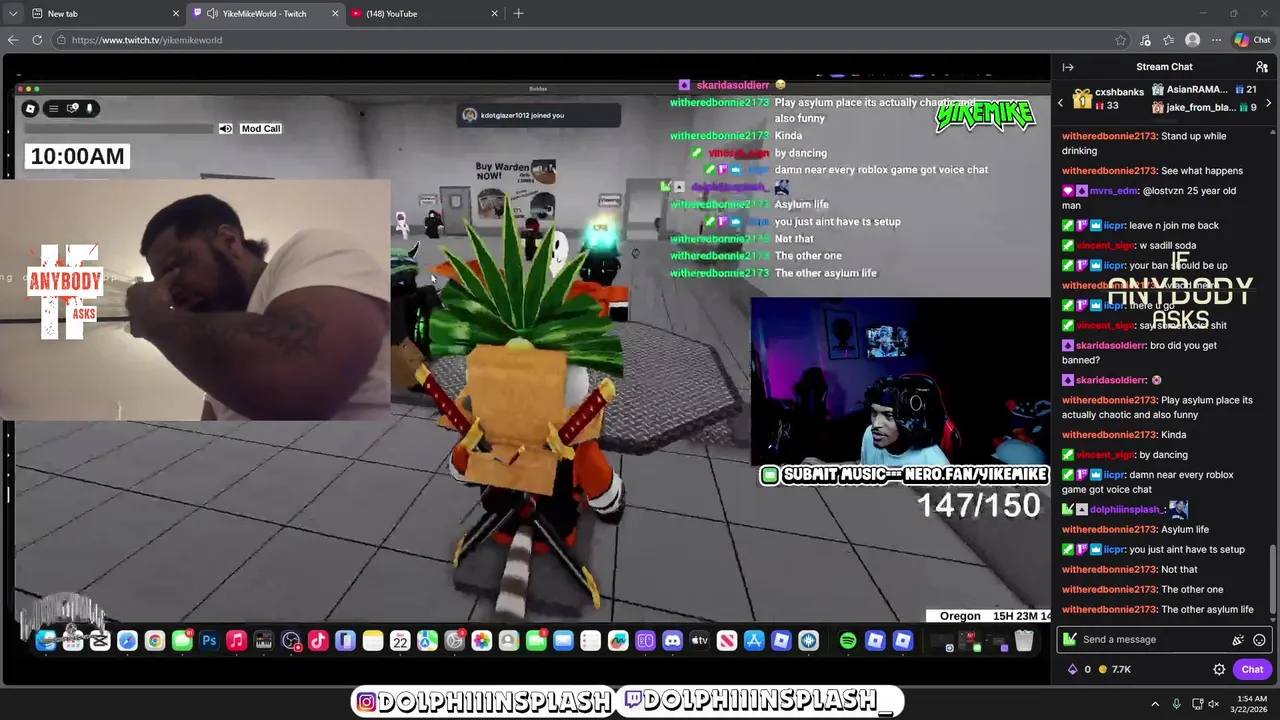Mute audio on the Twitch tab speaker icon
This screenshot has width=1280, height=720.
click(x=212, y=13)
